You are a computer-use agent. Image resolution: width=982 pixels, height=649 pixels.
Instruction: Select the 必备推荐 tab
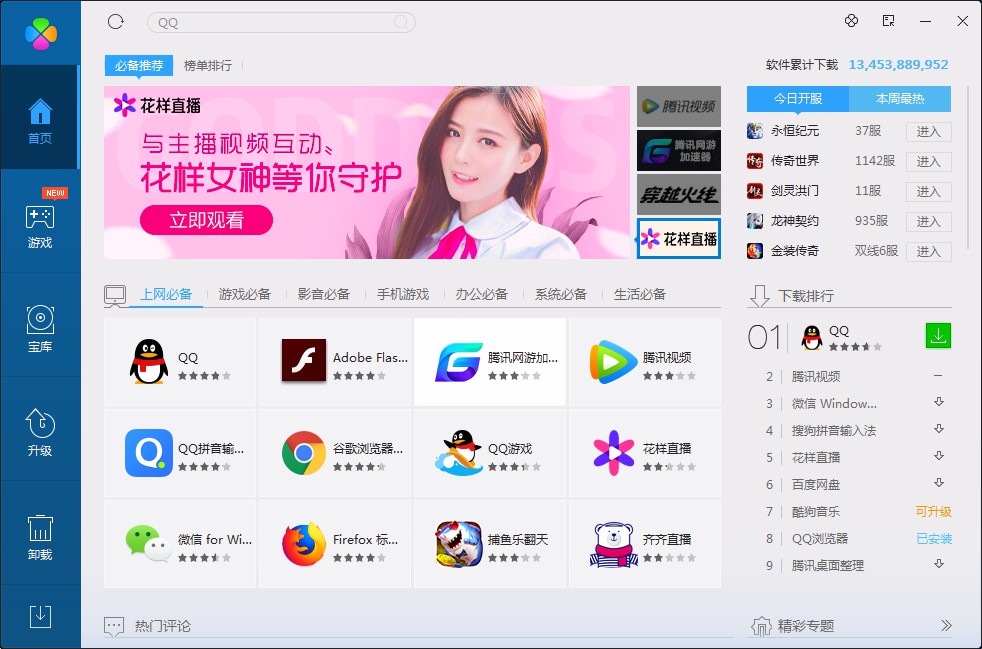(139, 65)
